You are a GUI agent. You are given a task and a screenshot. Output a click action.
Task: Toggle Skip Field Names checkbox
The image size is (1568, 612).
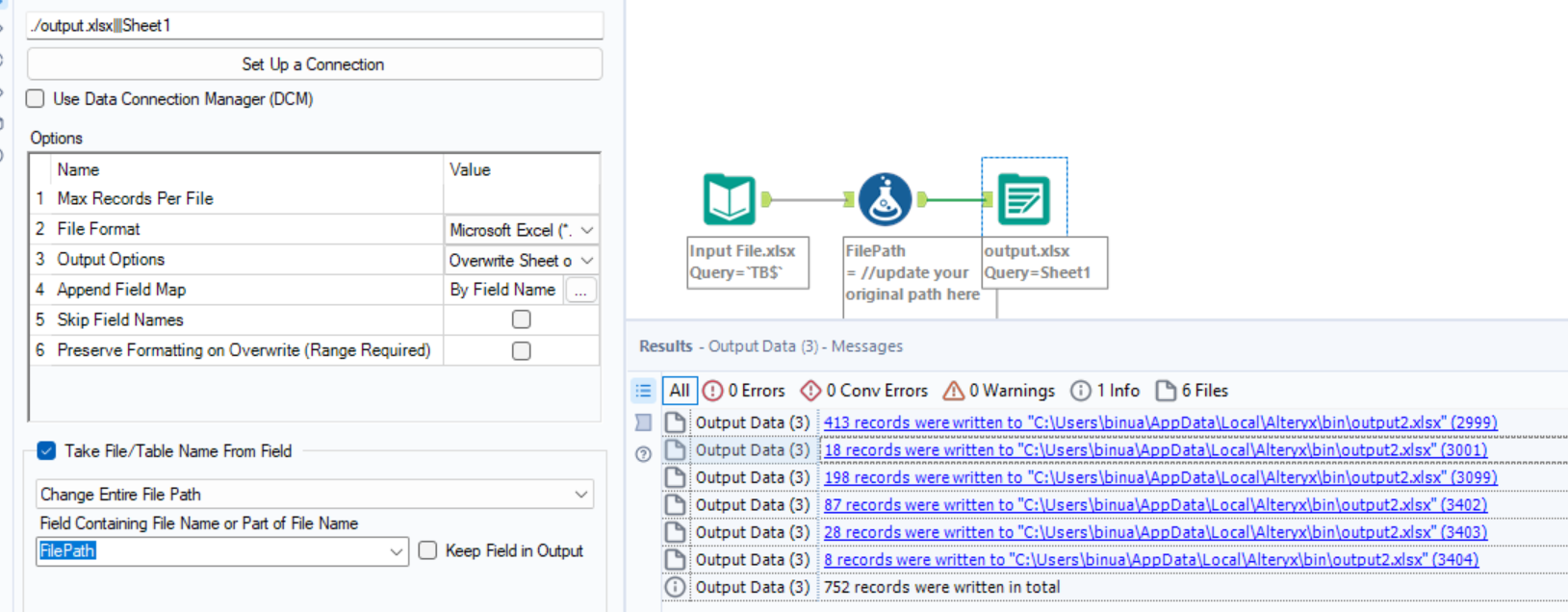[521, 319]
